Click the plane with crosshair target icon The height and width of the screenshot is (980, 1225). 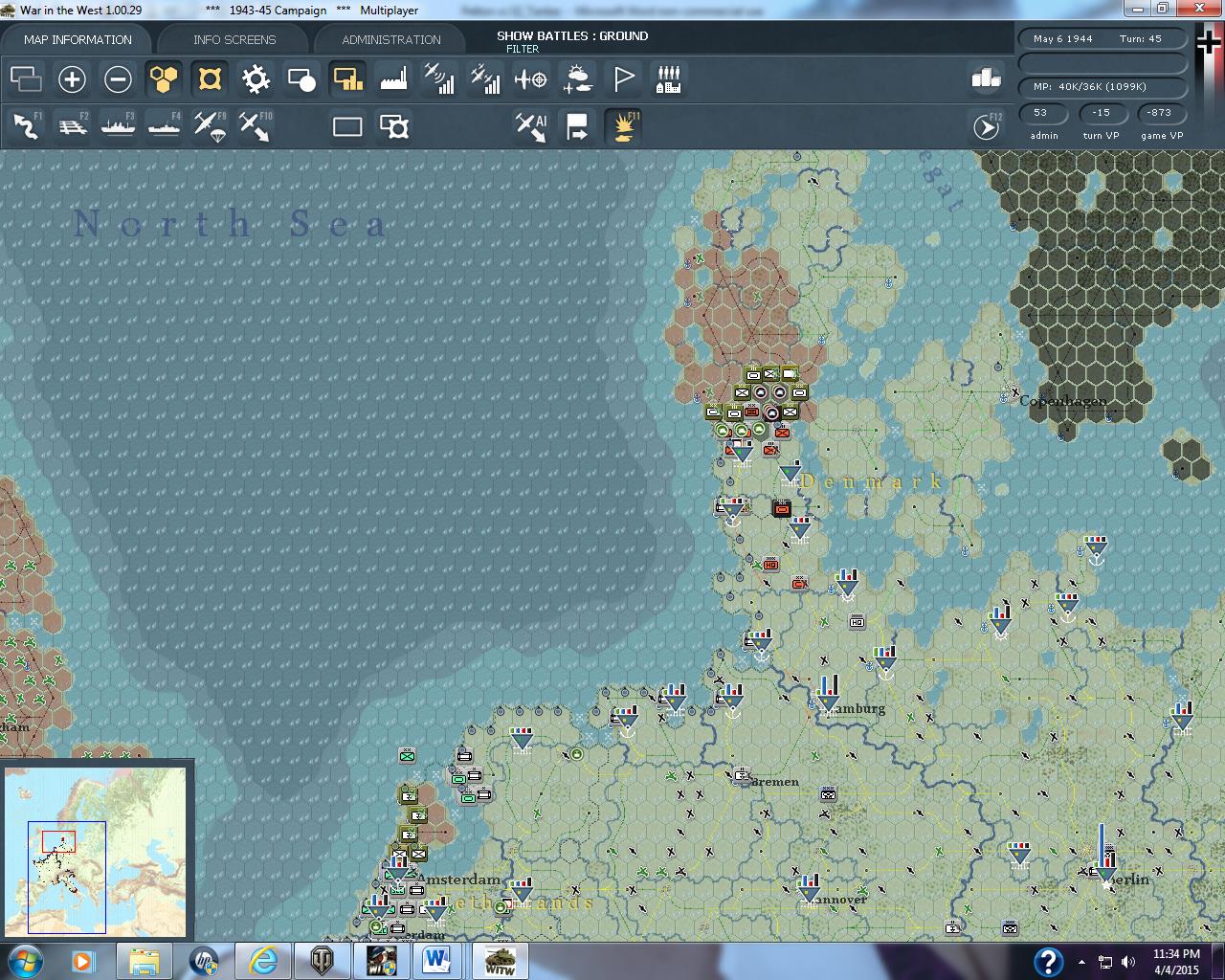[531, 78]
